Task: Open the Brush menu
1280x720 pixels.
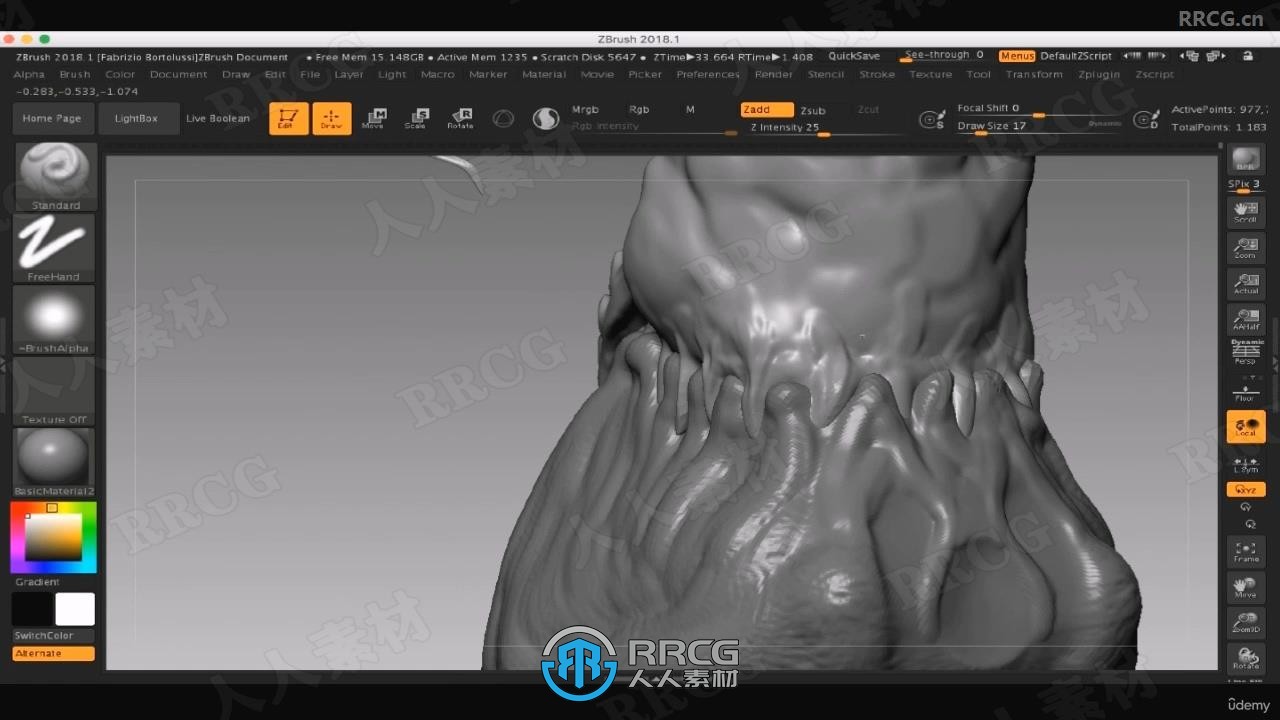Action: click(x=75, y=75)
